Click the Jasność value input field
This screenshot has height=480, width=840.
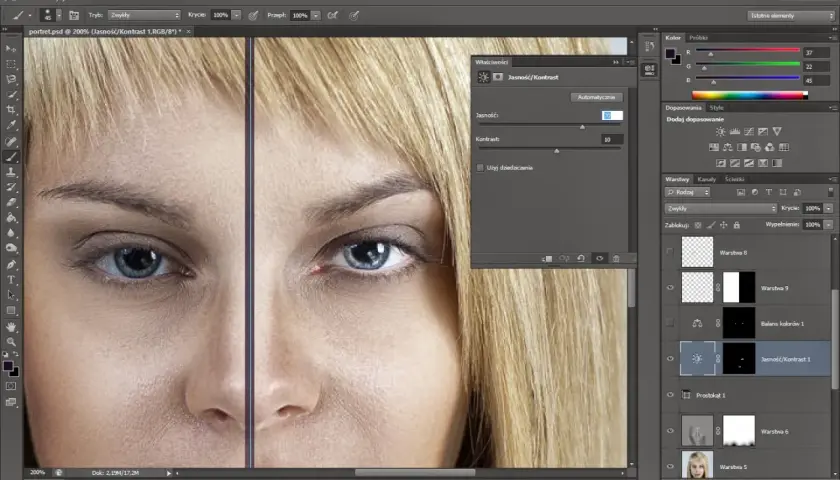click(612, 116)
